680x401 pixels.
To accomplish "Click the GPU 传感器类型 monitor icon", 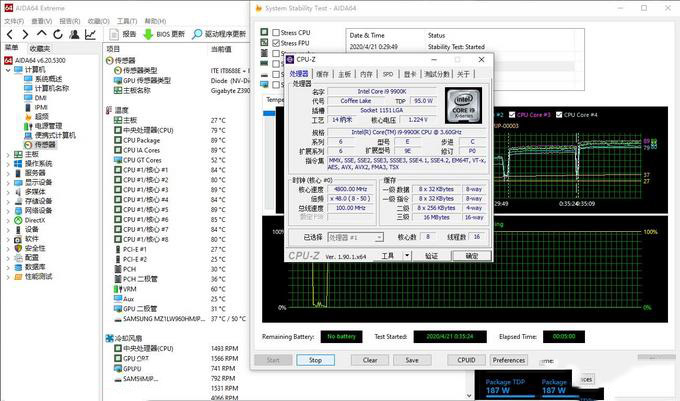I will [118, 81].
